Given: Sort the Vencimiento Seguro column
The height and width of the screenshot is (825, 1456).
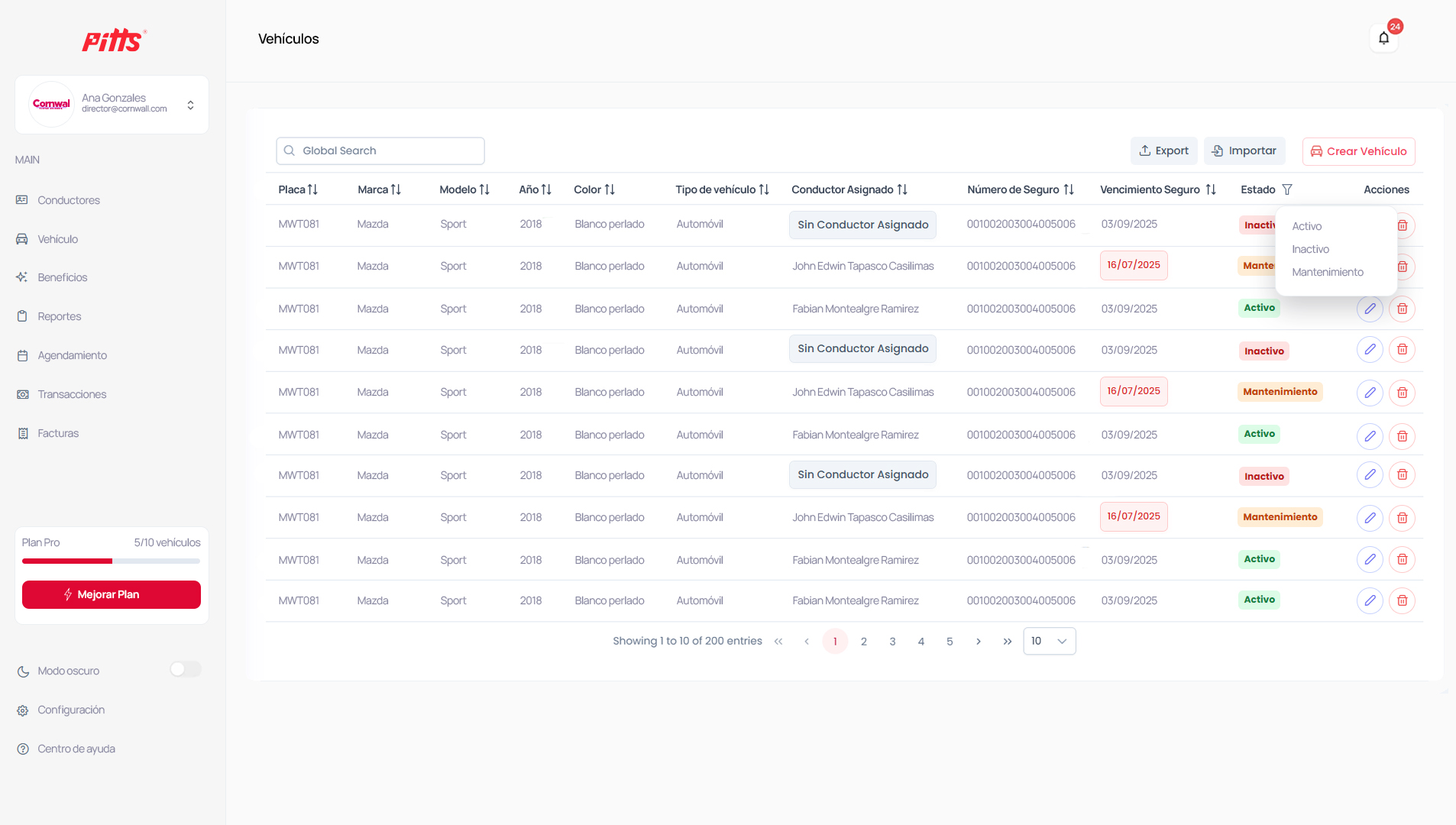Looking at the screenshot, I should tap(1211, 189).
